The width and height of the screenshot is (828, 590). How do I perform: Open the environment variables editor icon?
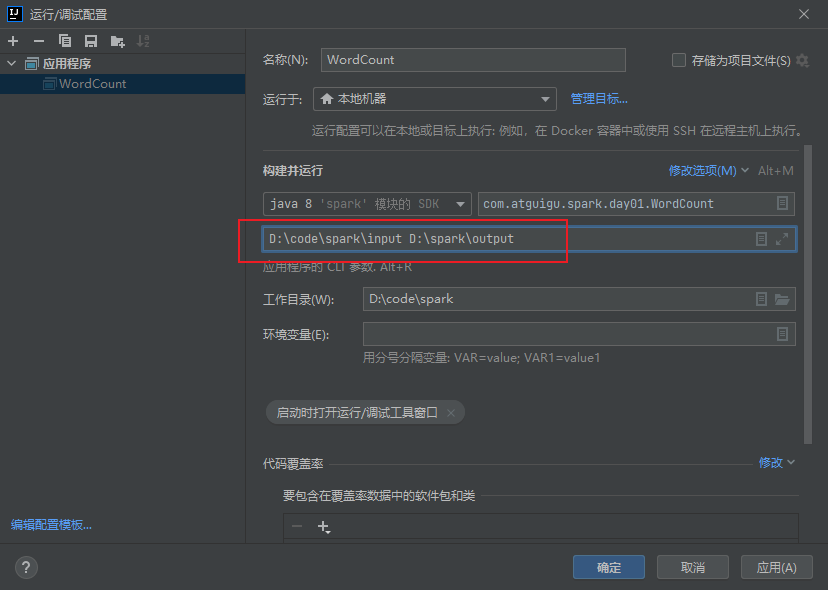[x=782, y=334]
